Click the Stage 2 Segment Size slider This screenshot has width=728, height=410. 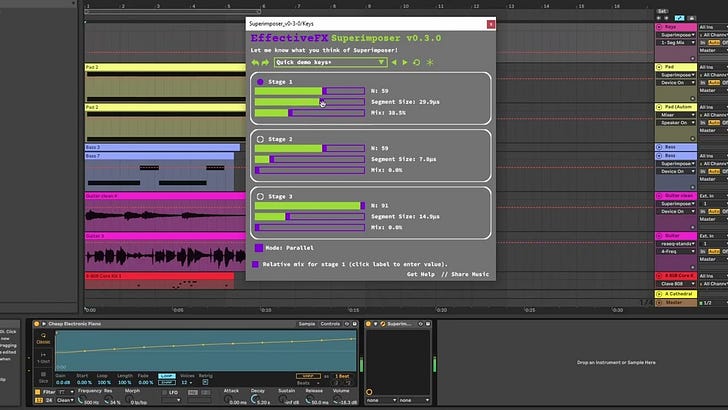coord(310,159)
